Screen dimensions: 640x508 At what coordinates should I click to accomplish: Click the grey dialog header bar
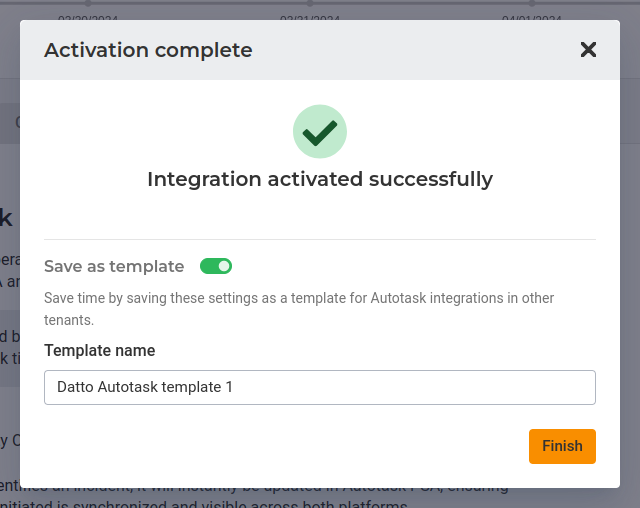coord(400,50)
